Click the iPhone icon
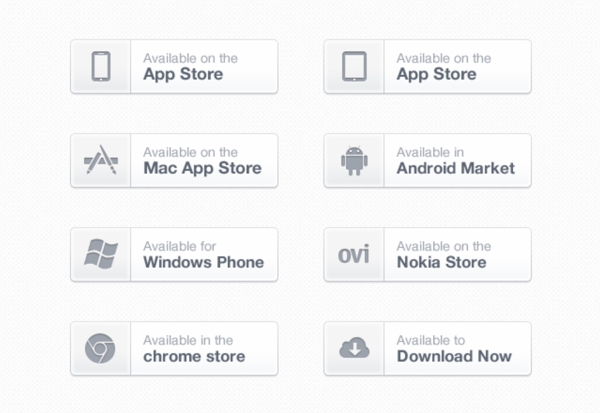600x413 pixels. [101, 66]
